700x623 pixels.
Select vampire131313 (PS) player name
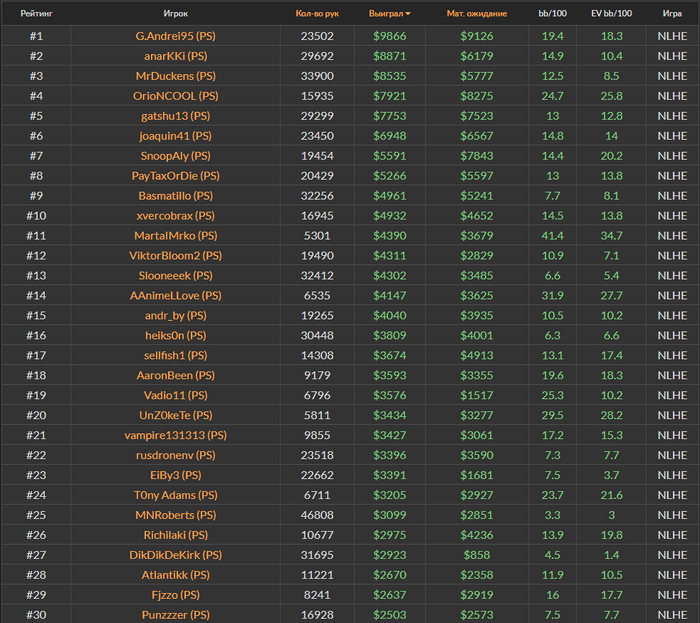(175, 435)
